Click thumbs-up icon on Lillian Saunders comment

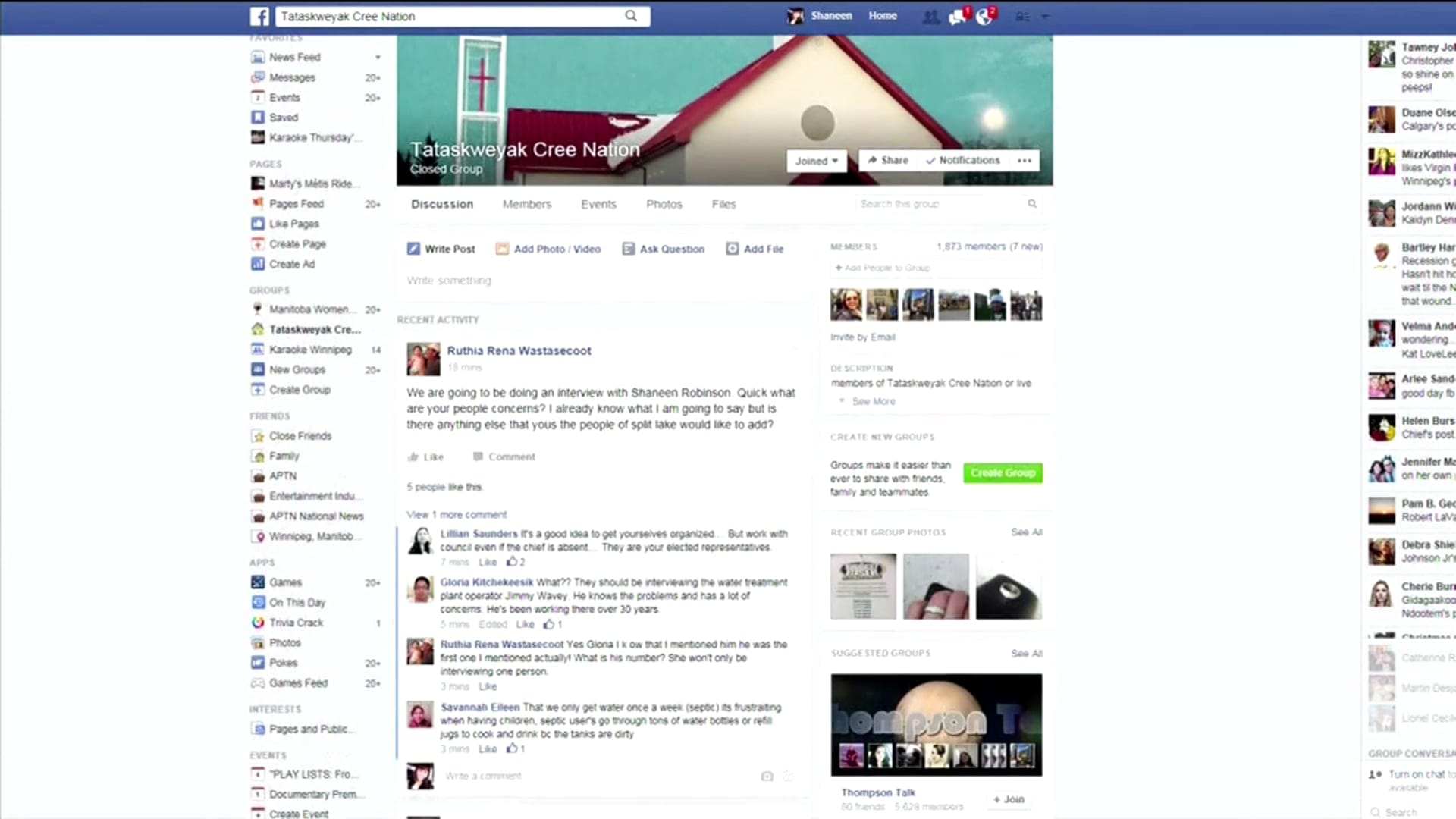[x=512, y=562]
